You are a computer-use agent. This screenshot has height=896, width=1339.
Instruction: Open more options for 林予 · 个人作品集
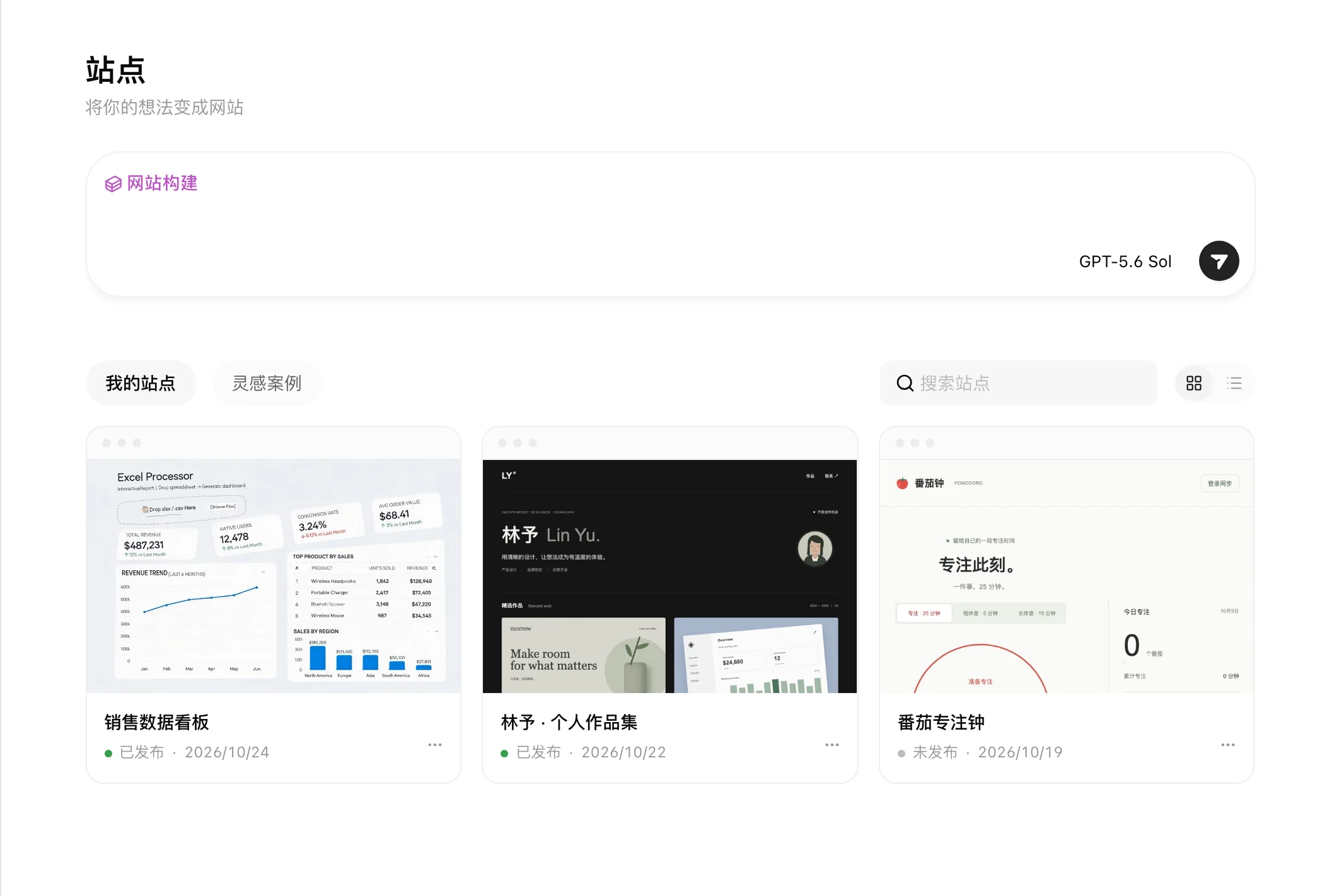pos(832,745)
